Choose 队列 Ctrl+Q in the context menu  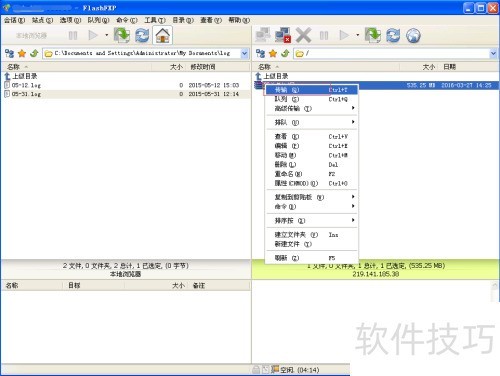tap(311, 99)
